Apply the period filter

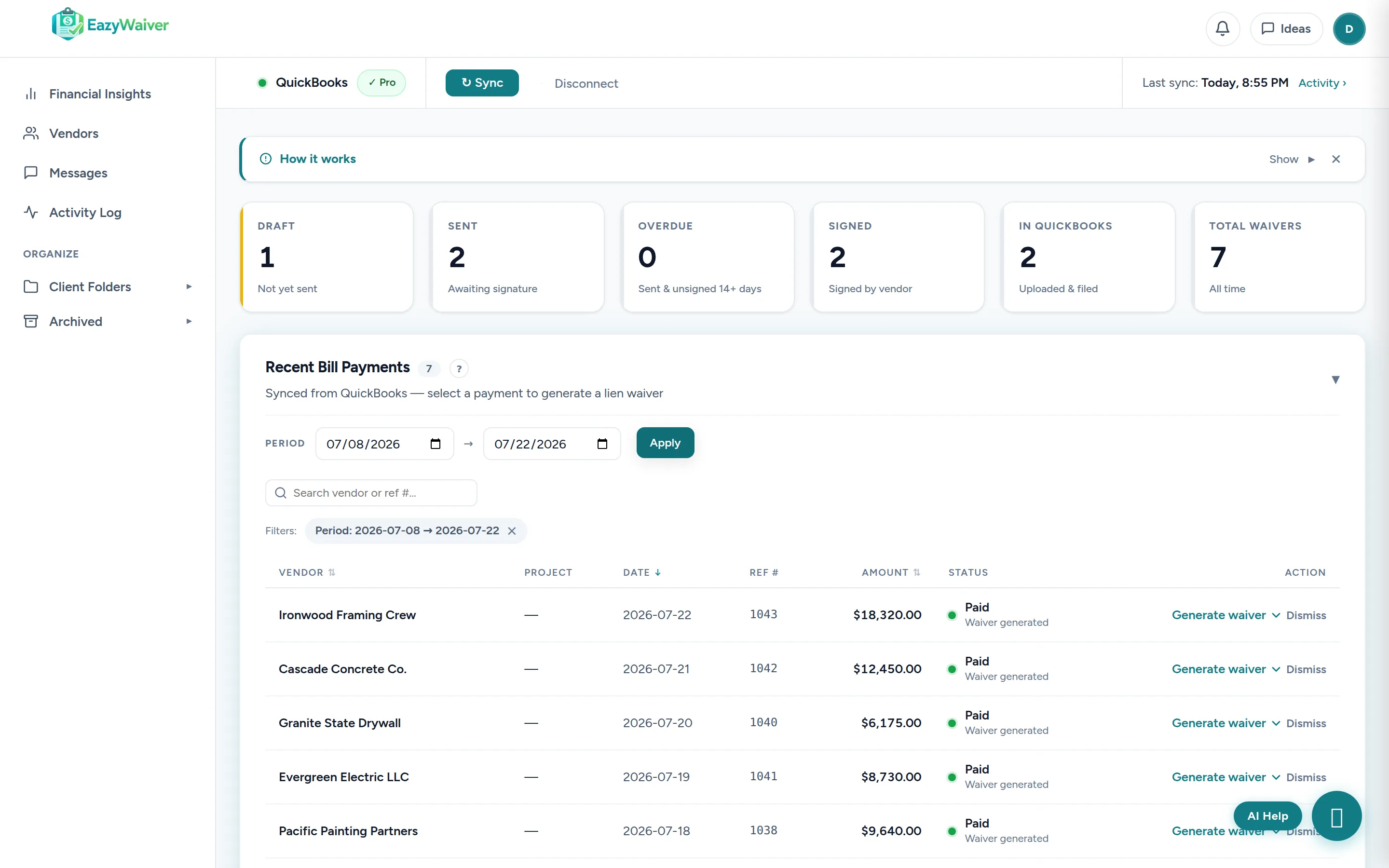pos(665,443)
